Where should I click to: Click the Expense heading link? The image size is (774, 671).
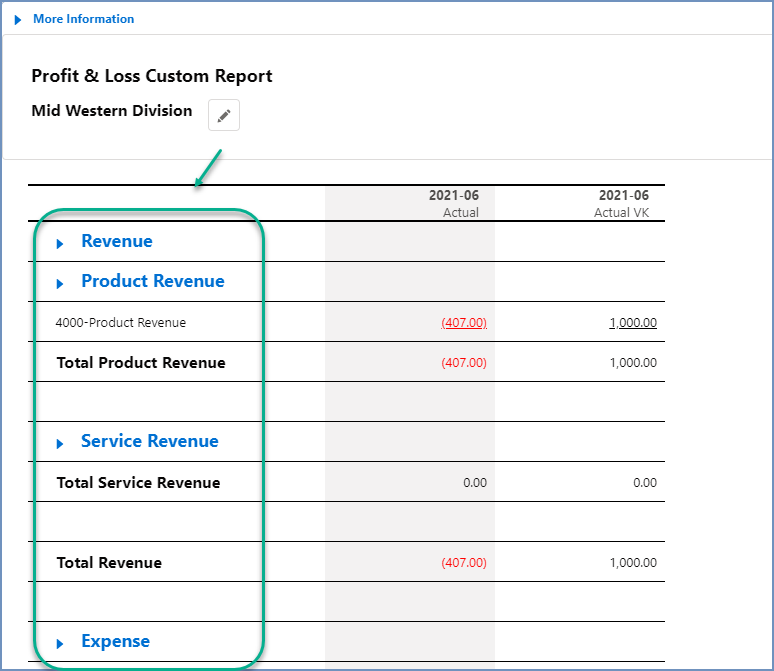click(x=116, y=641)
